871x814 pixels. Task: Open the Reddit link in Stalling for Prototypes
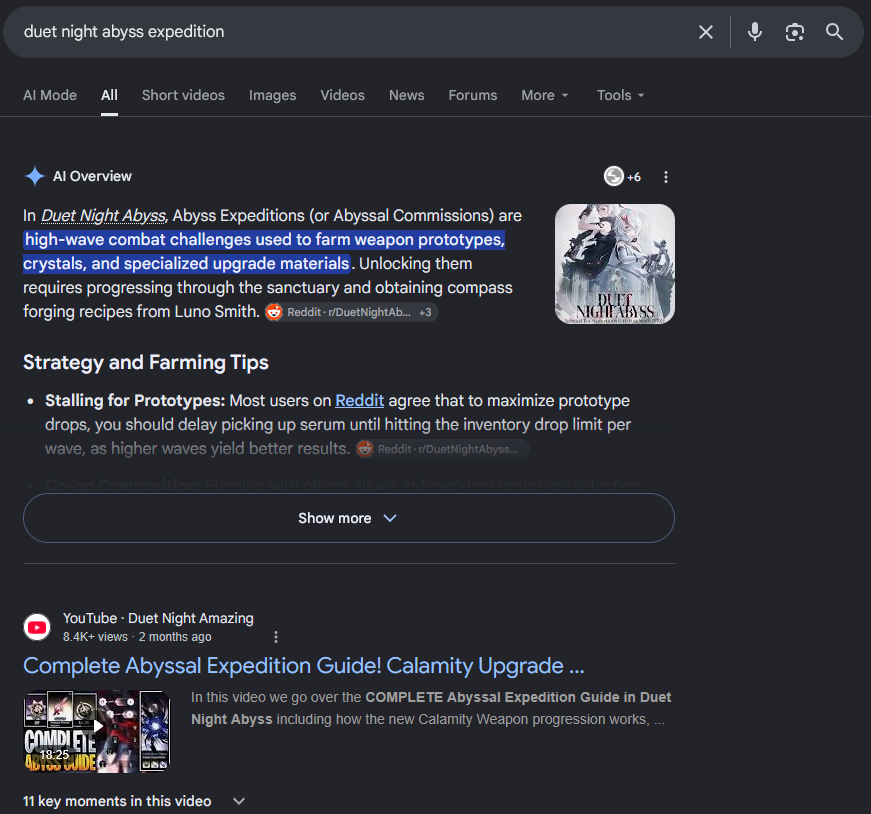click(359, 401)
